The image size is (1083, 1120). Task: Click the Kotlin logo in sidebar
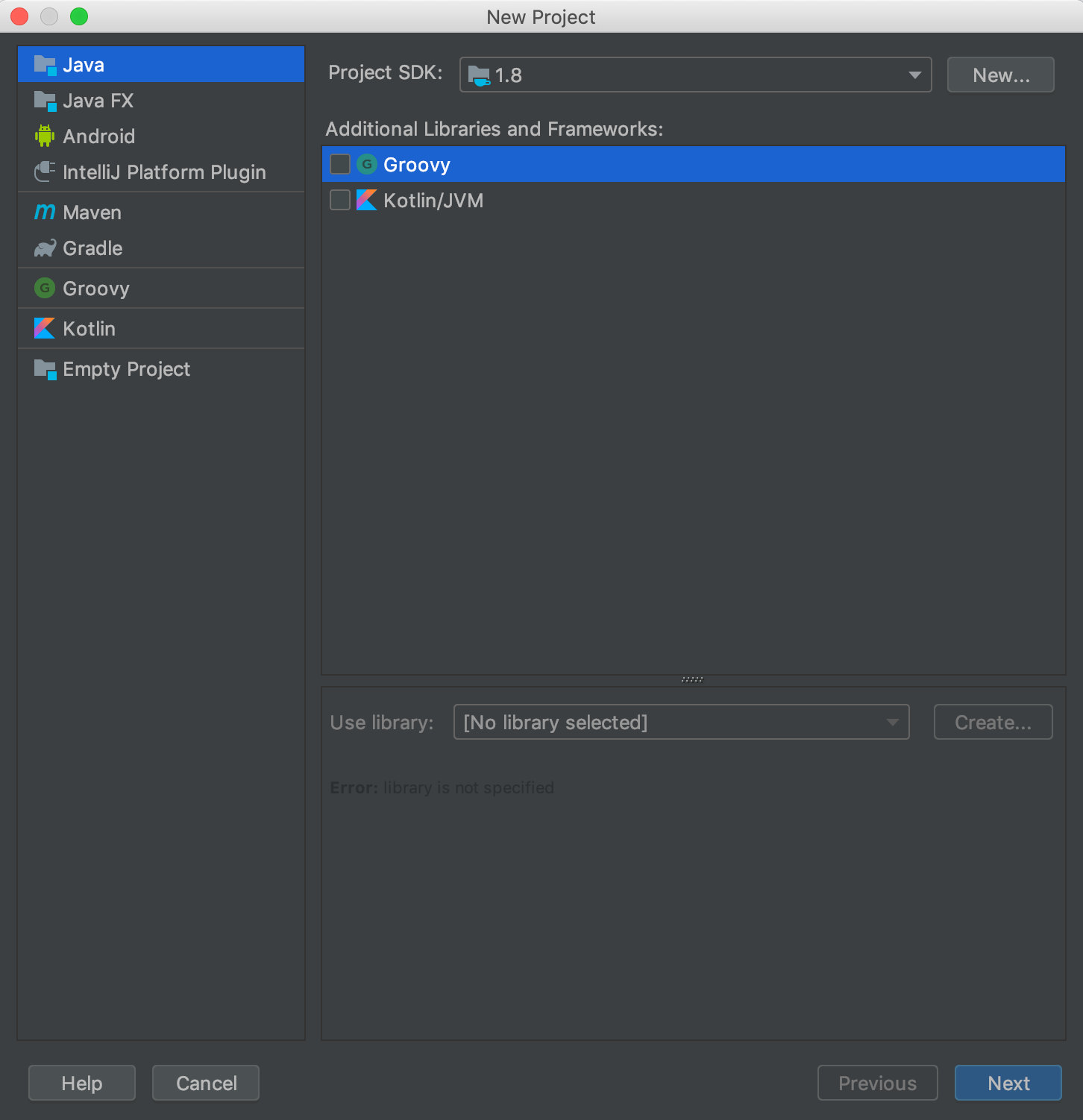pos(45,328)
